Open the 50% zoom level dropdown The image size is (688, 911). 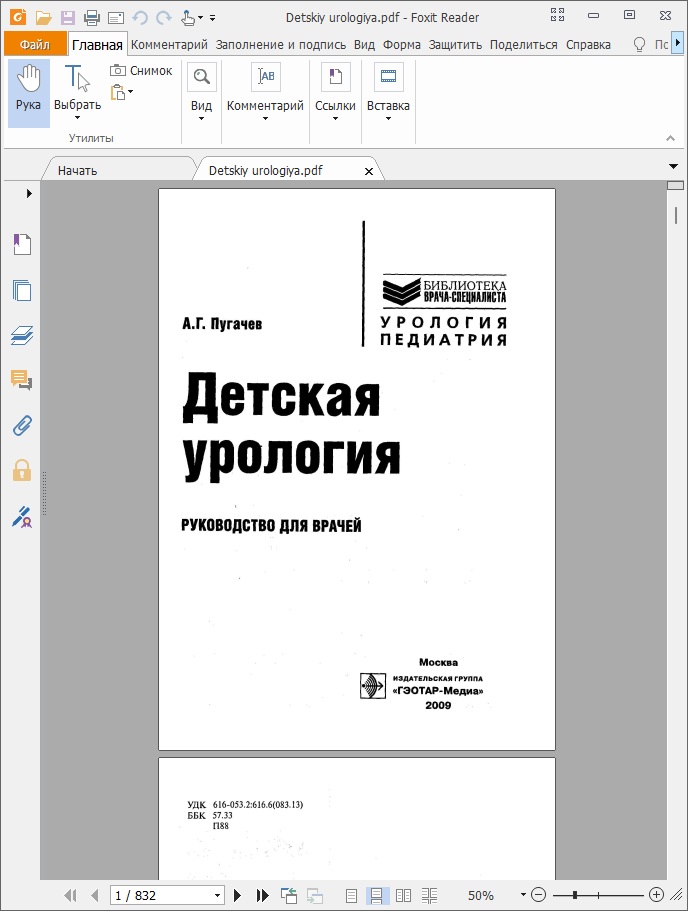[523, 895]
